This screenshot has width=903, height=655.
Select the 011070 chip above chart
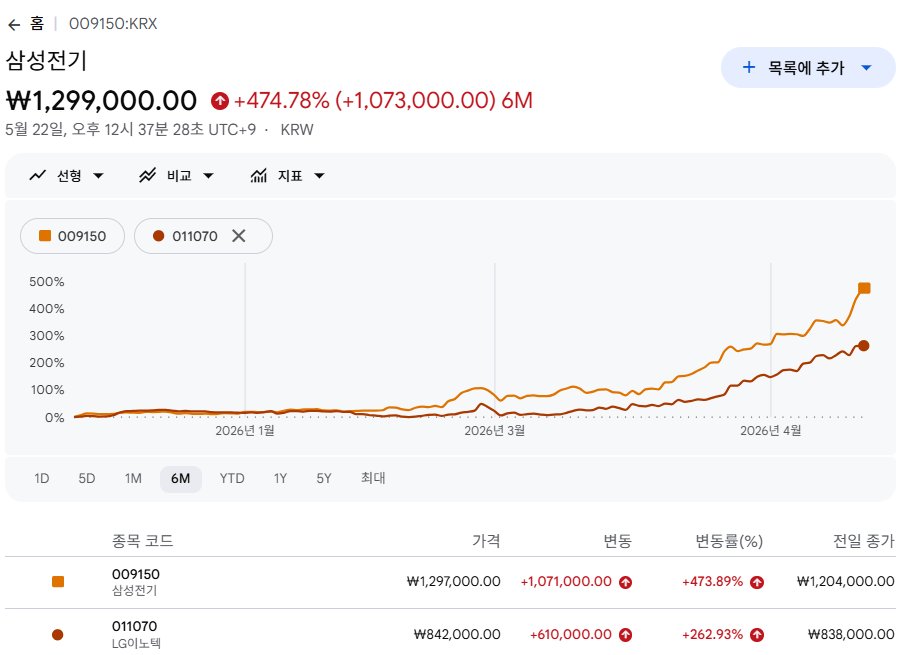[203, 236]
